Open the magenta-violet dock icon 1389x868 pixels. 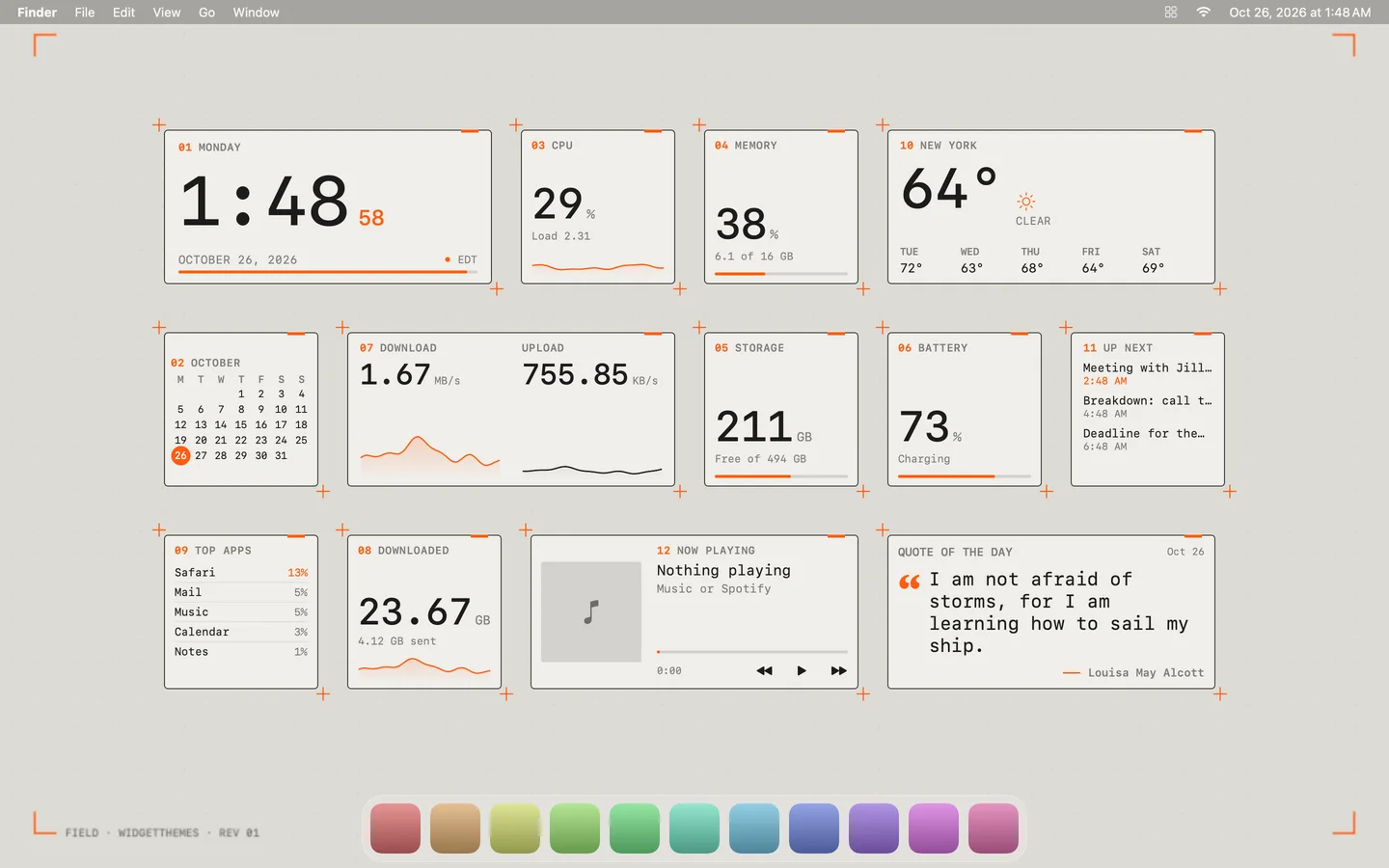tap(934, 828)
